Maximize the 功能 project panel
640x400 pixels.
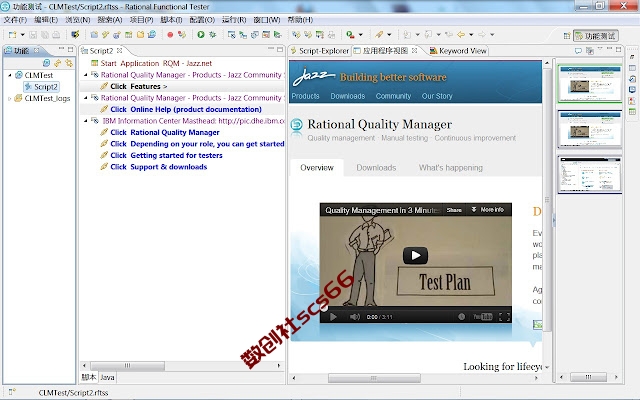tap(70, 49)
